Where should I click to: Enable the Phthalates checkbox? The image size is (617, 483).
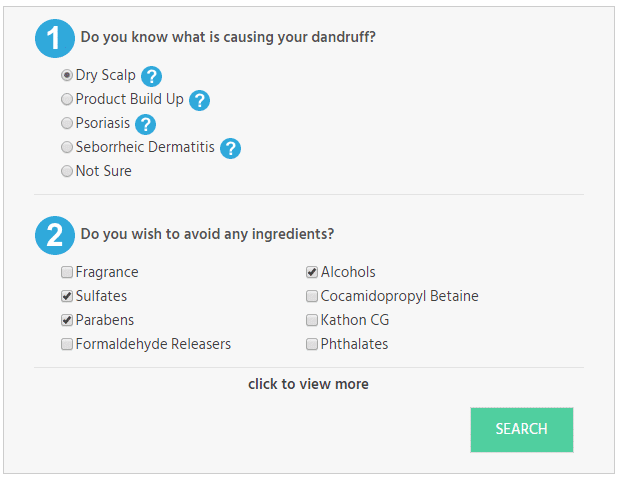[312, 344]
